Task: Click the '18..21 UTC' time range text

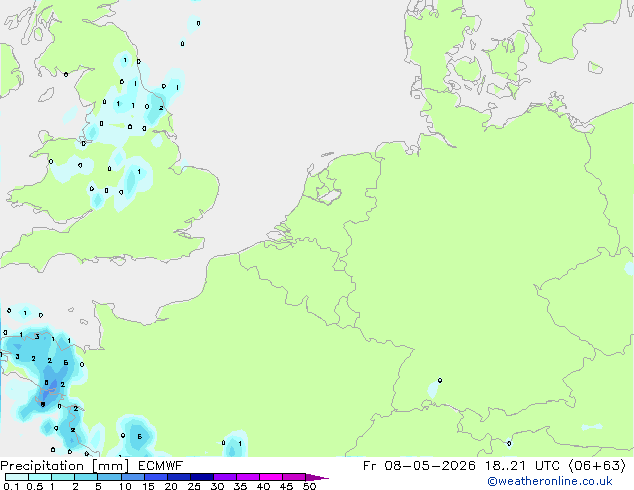Action: (x=522, y=466)
